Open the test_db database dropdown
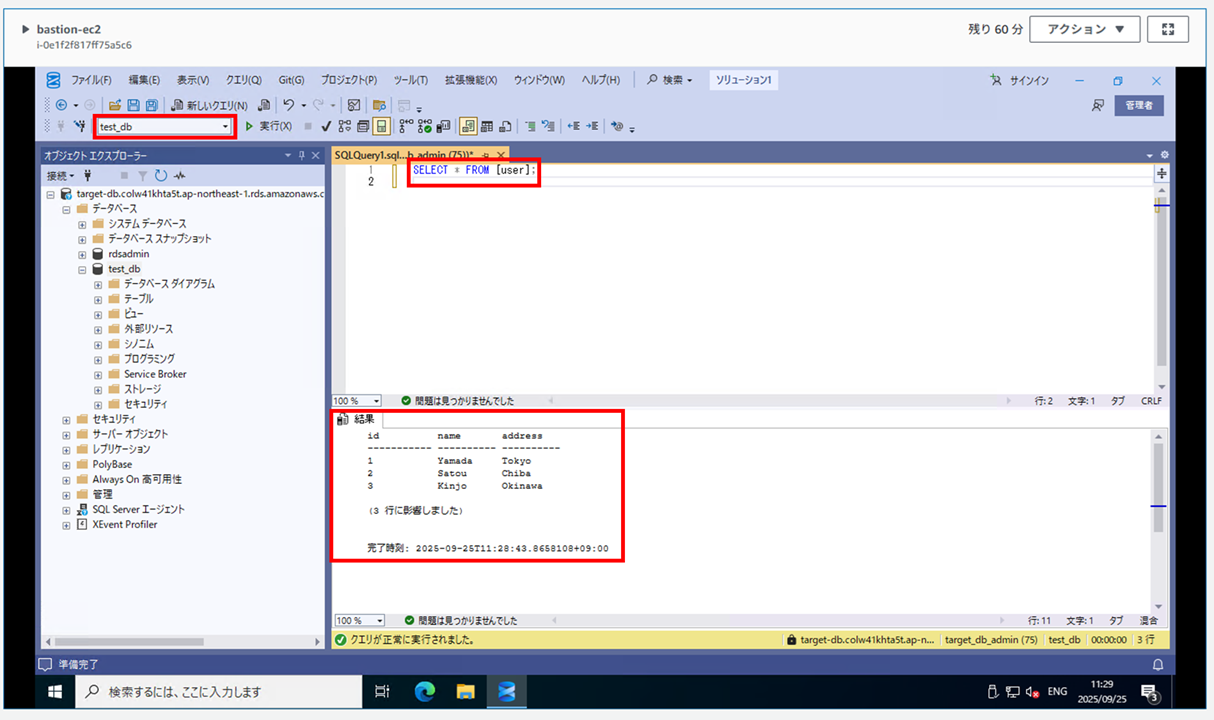This screenshot has width=1214, height=720. pos(225,127)
